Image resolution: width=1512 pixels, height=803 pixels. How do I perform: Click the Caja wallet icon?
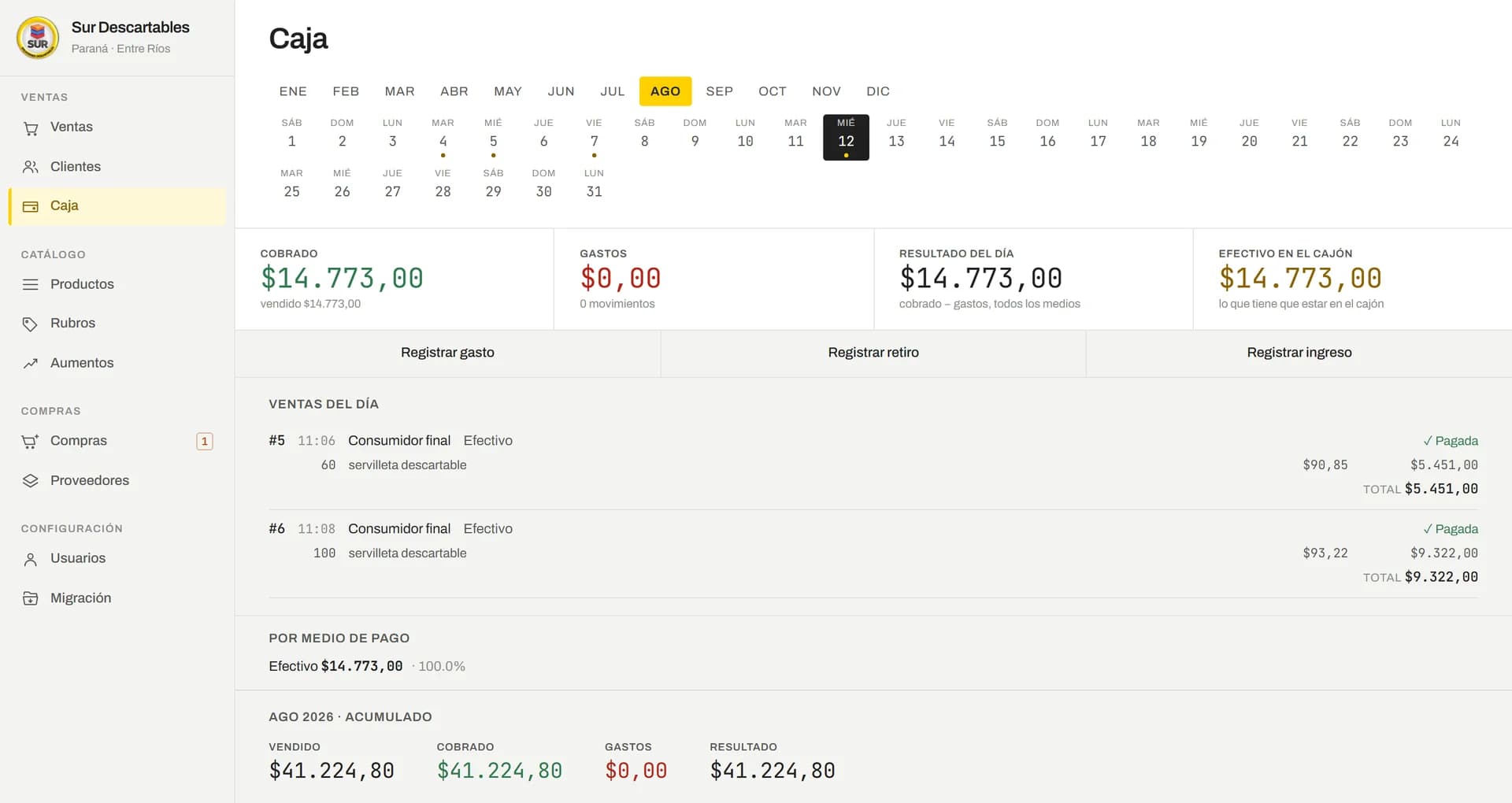31,206
